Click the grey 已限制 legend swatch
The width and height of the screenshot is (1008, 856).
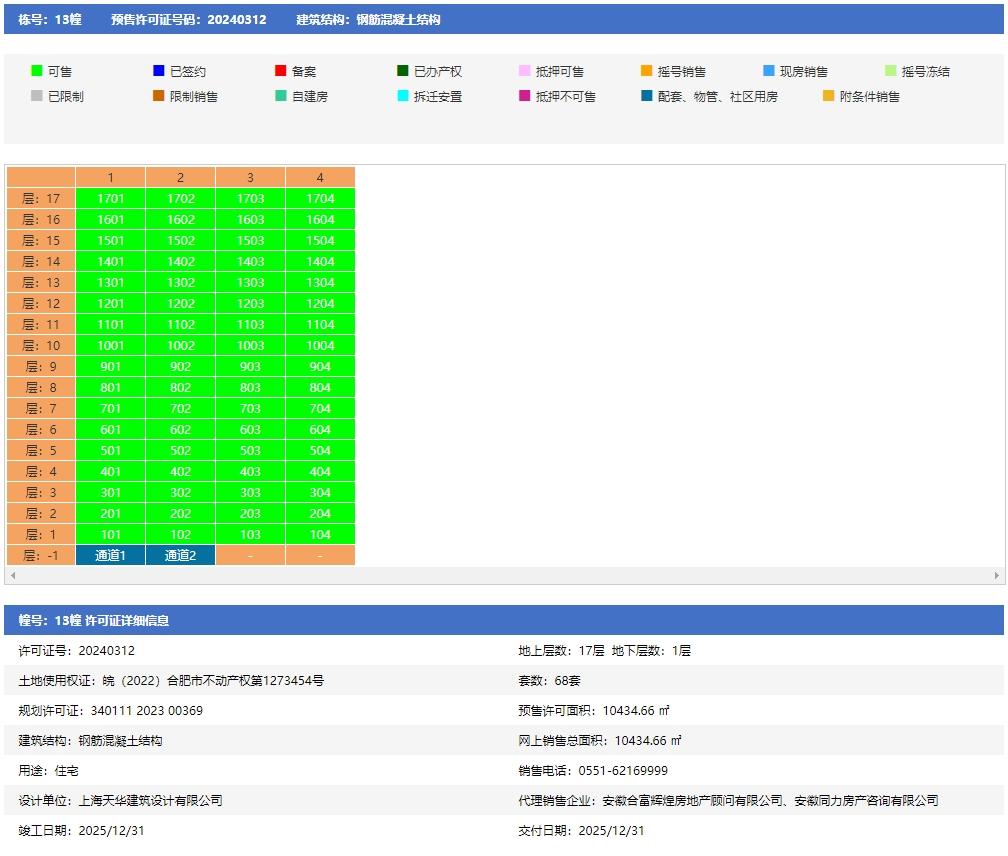pyautogui.click(x=37, y=96)
